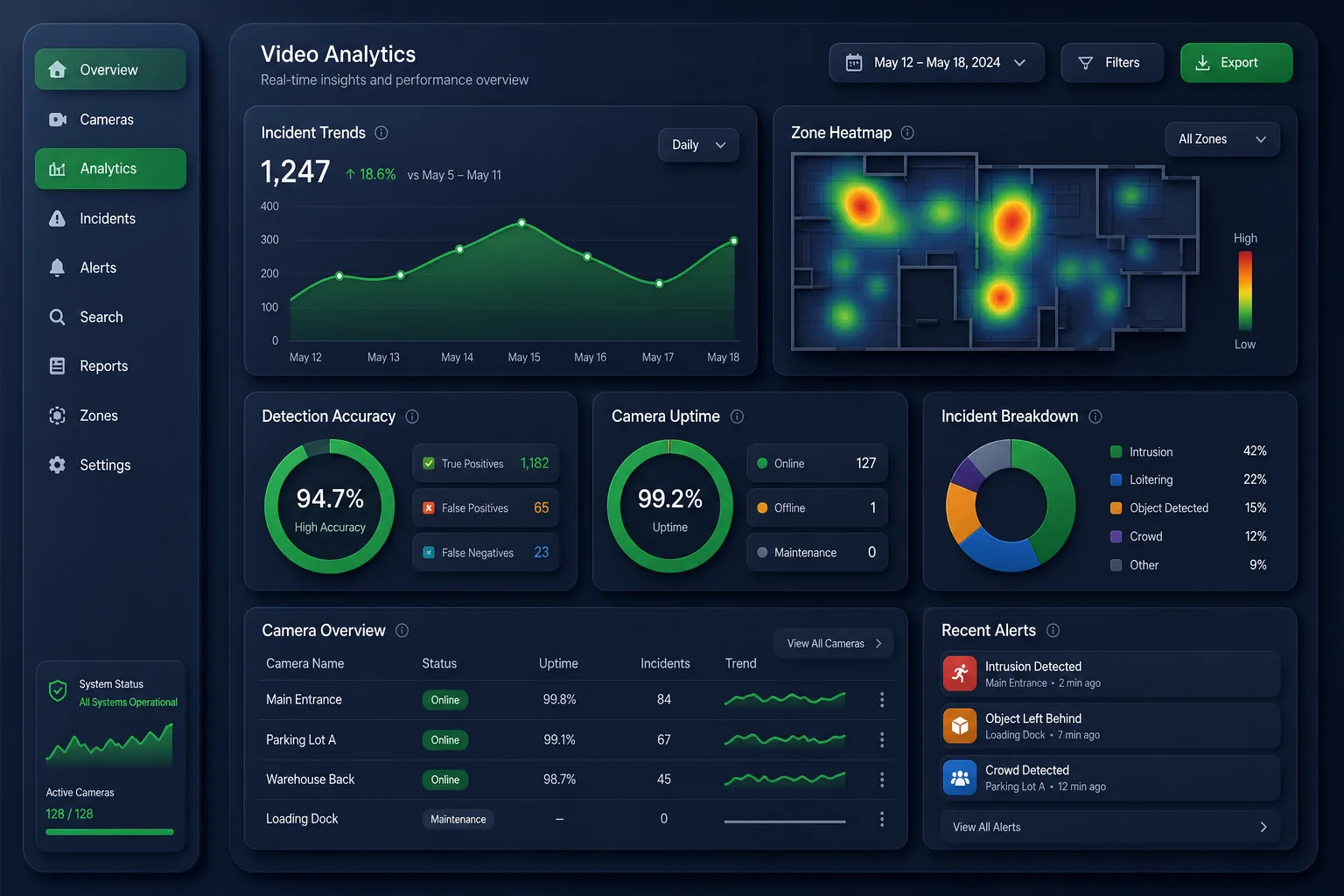Click the Alerts bell icon
The height and width of the screenshot is (896, 1344).
(x=58, y=268)
